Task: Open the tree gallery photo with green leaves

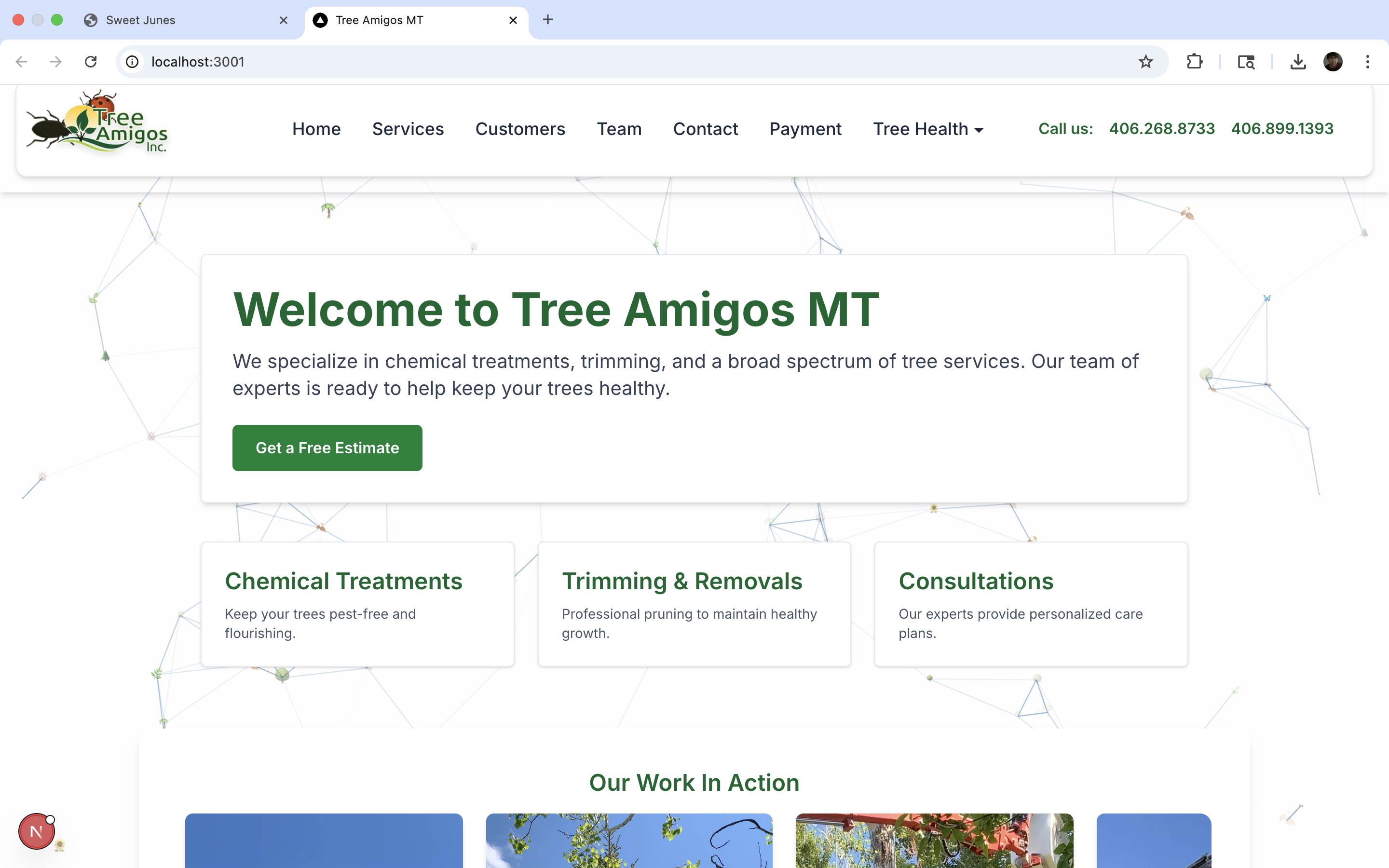Action: [x=629, y=841]
